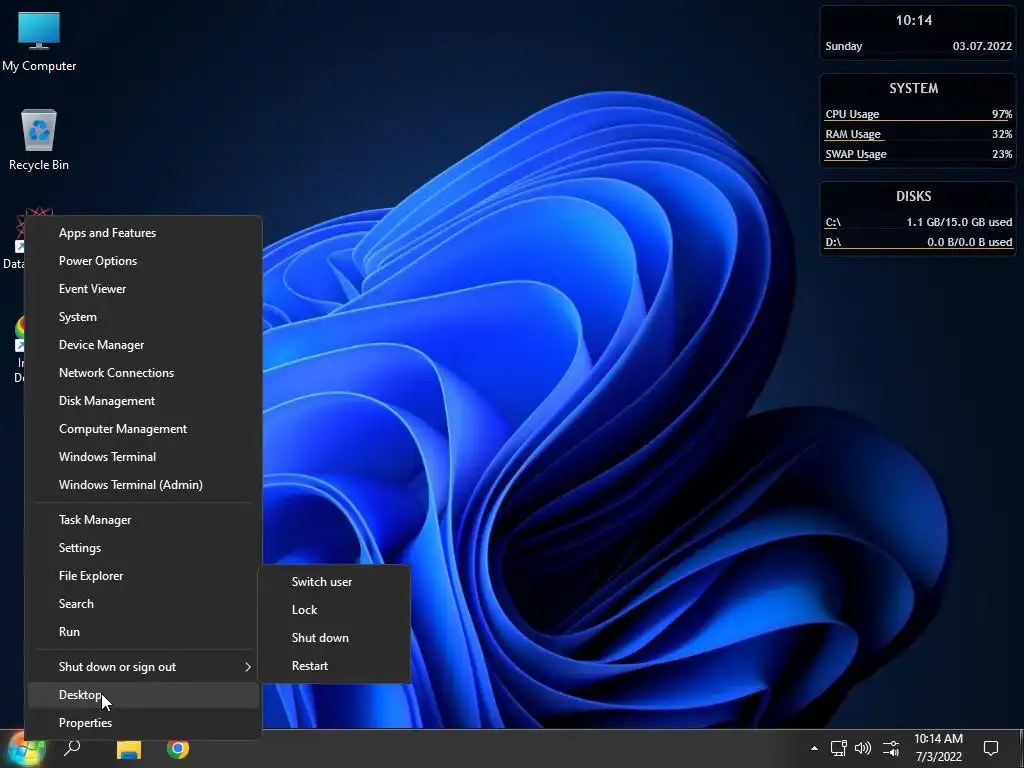The width and height of the screenshot is (1024, 768).
Task: Choose Shut down in submenu
Action: (334, 638)
